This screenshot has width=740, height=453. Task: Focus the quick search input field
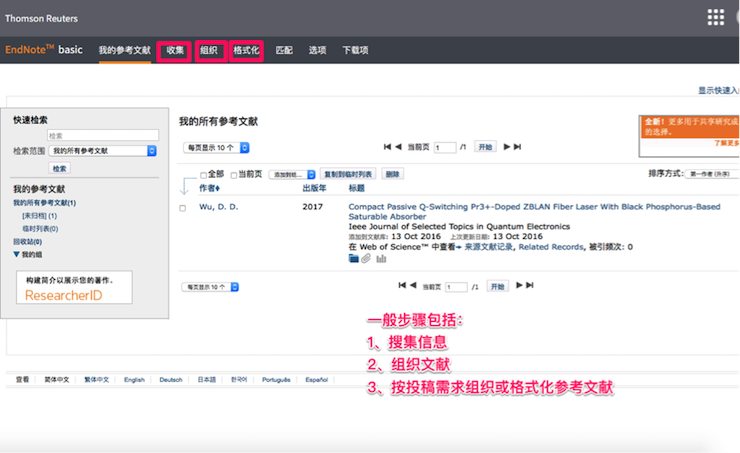point(103,135)
